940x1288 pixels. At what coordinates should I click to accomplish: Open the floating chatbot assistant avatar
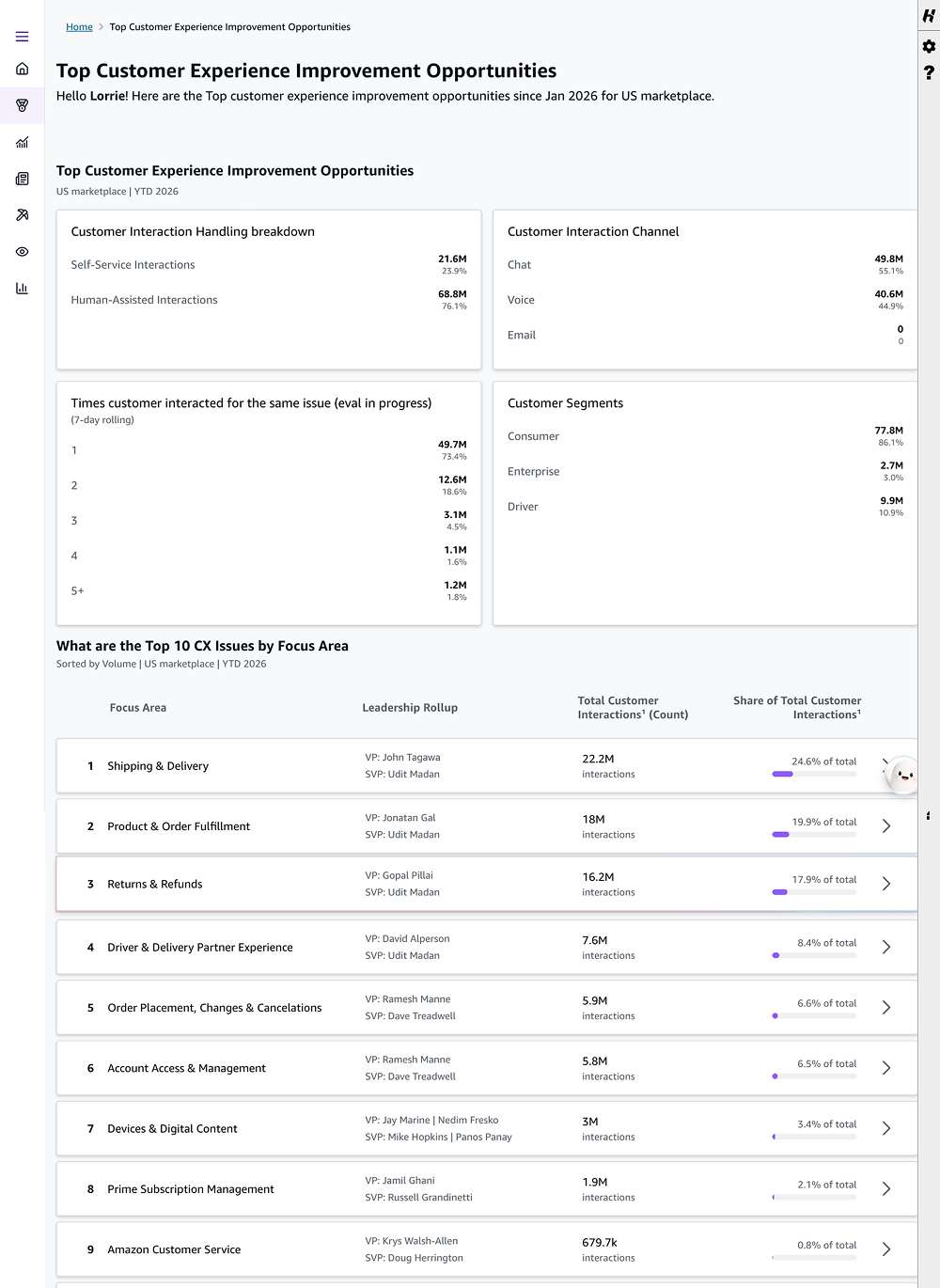click(903, 776)
